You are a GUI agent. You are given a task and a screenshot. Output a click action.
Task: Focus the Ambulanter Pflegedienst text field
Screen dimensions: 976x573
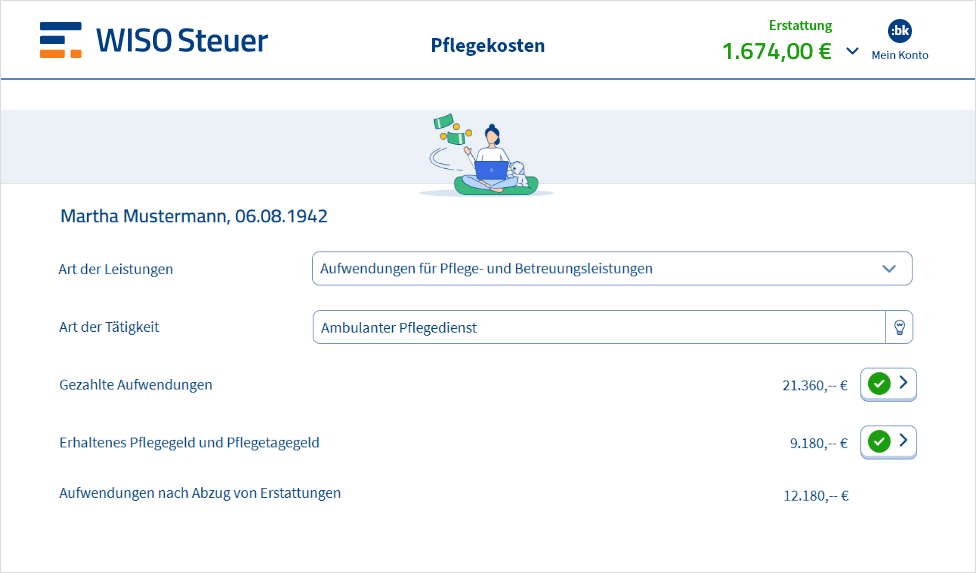pos(598,327)
